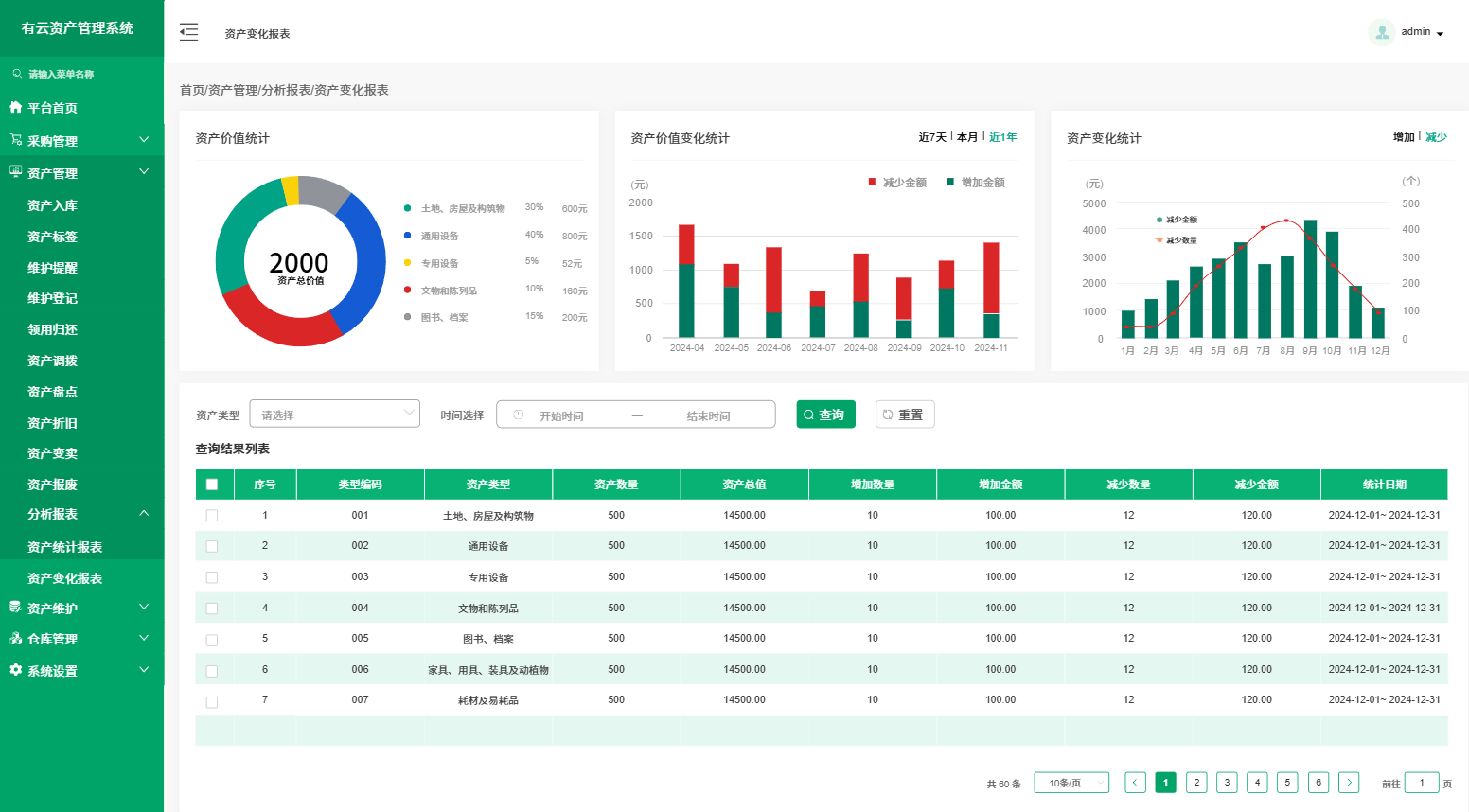Click the admin user avatar icon
Screen dimensions: 1469x812
pyautogui.click(x=1381, y=32)
